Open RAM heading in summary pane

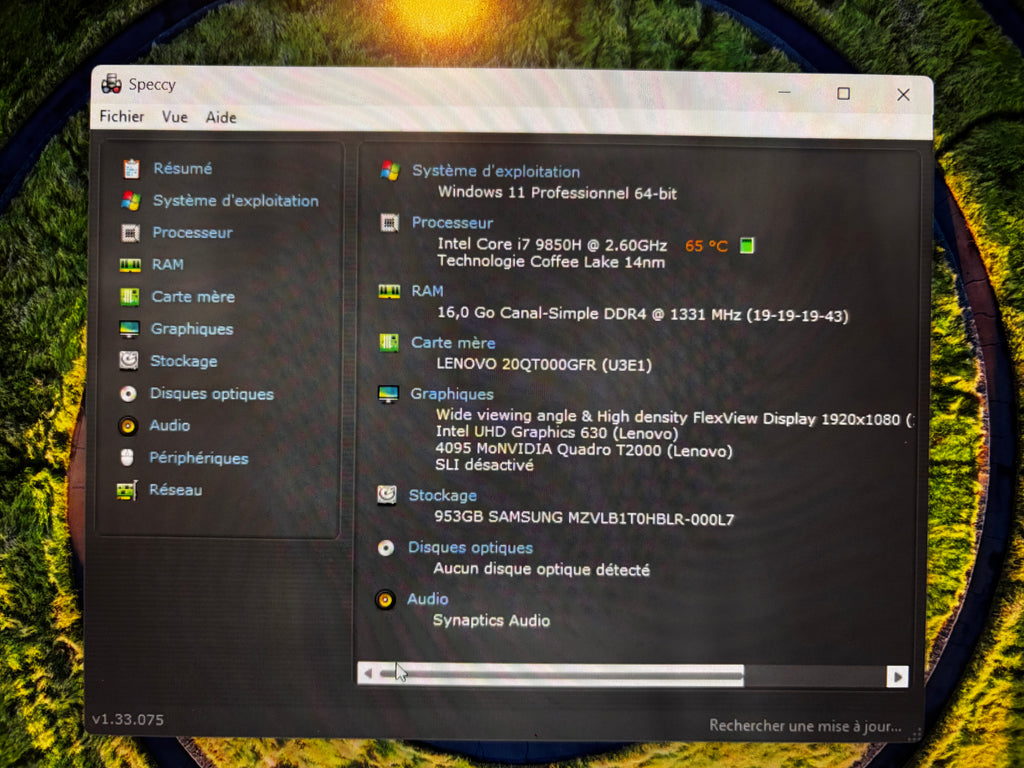427,291
